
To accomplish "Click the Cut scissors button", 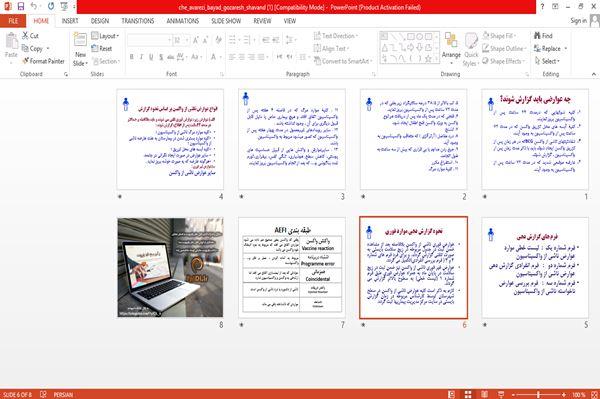I will click(30, 36).
